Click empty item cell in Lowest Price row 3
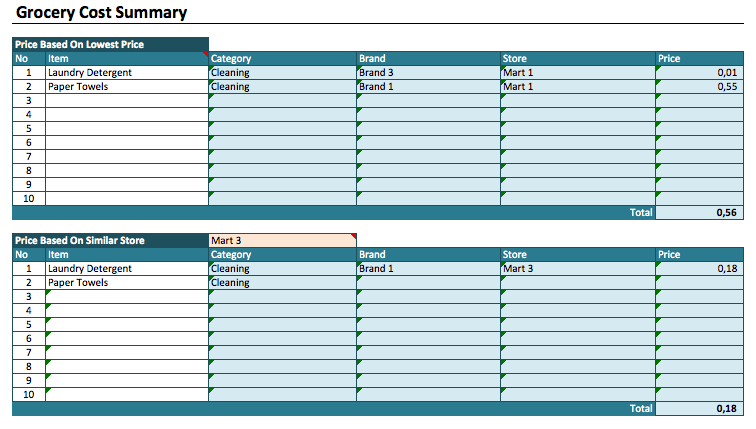 click(x=127, y=101)
